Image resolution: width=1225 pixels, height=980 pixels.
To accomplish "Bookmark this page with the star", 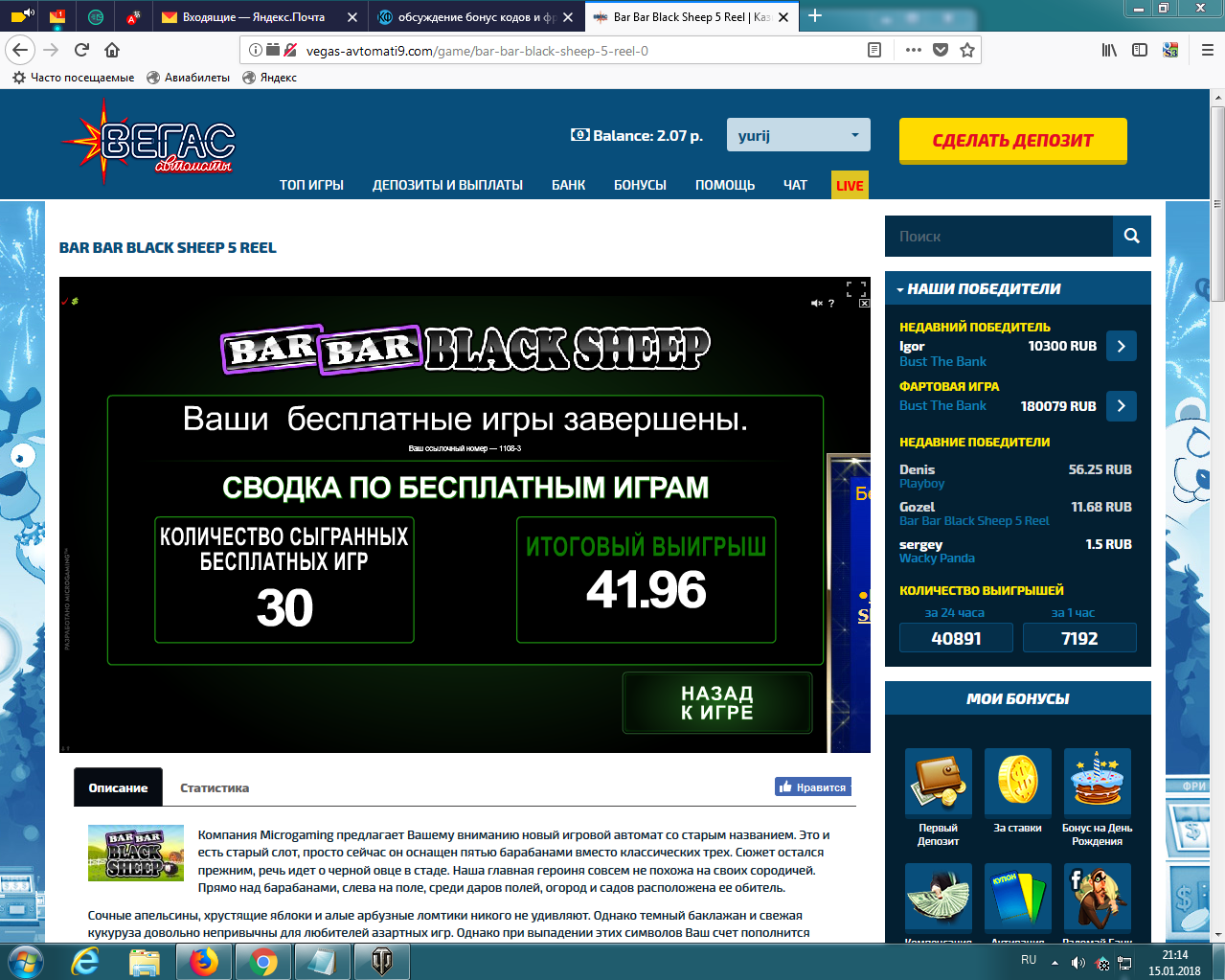I will point(967,50).
